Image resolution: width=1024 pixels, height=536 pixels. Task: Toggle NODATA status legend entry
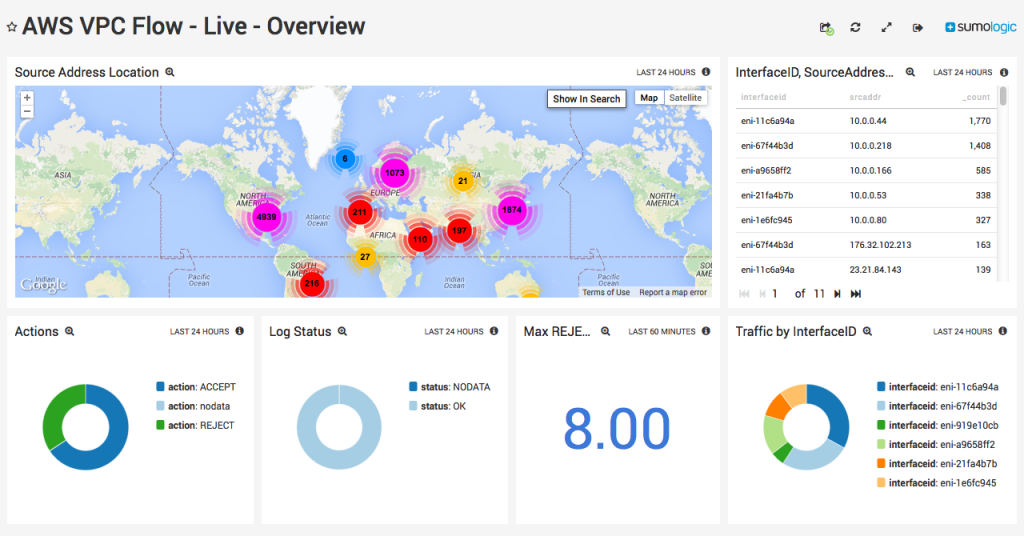click(449, 386)
